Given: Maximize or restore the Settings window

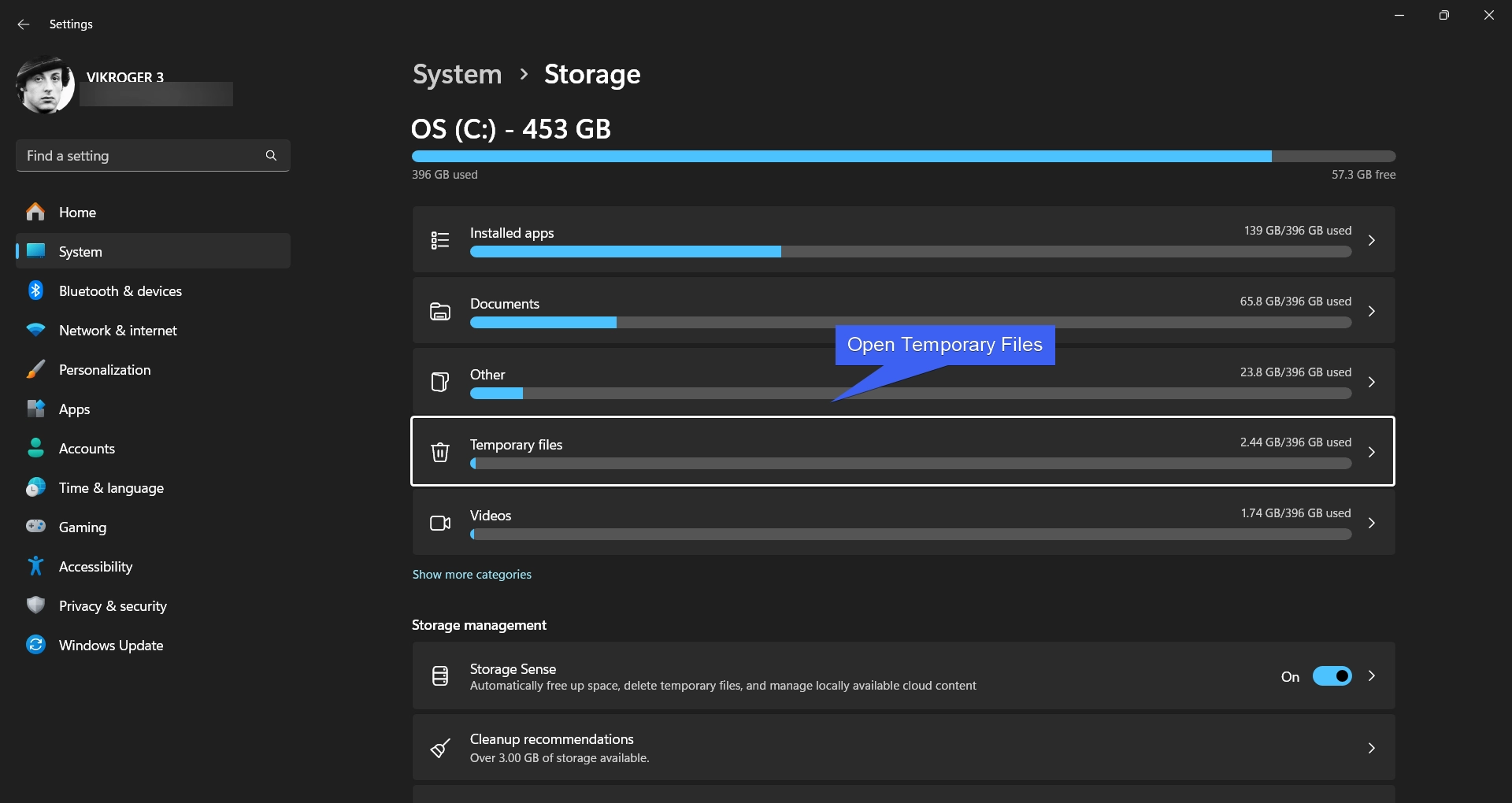Looking at the screenshot, I should 1443,15.
